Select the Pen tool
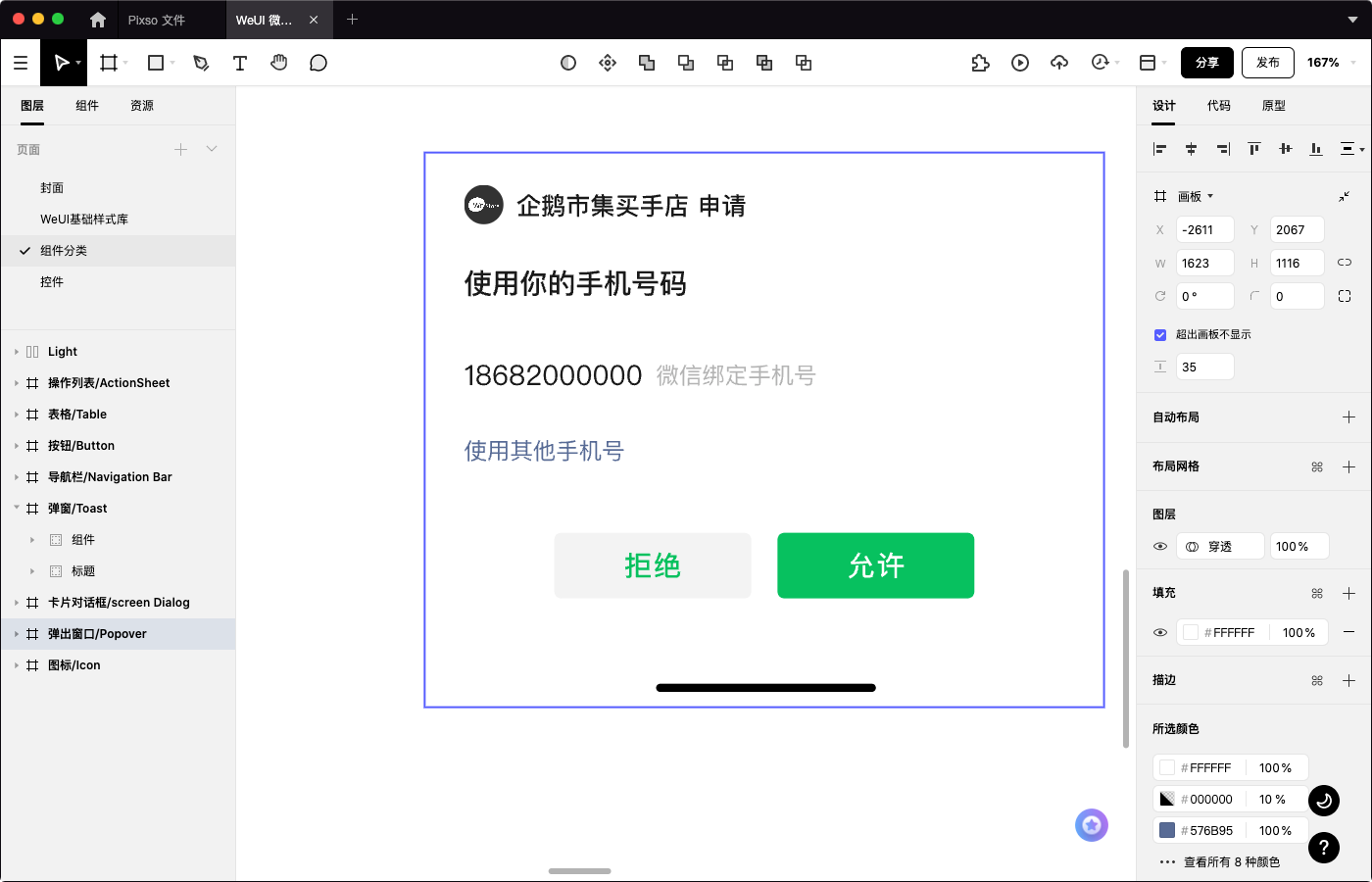1372x882 pixels. click(201, 63)
